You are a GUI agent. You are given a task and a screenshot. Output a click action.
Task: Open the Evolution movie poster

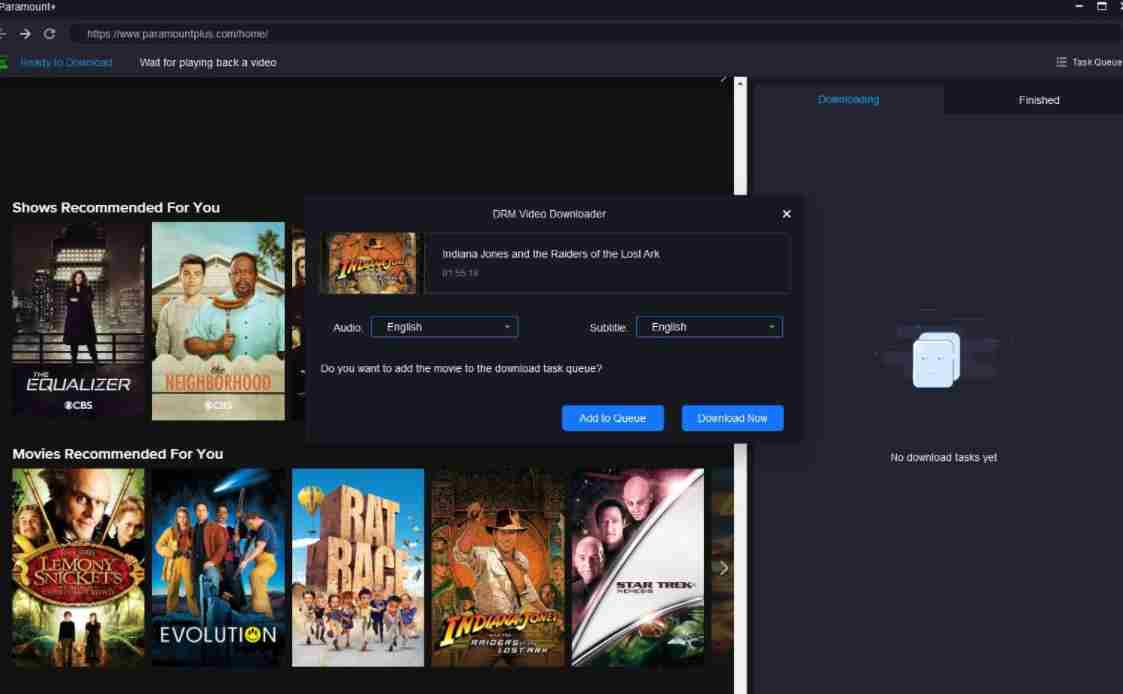click(218, 568)
